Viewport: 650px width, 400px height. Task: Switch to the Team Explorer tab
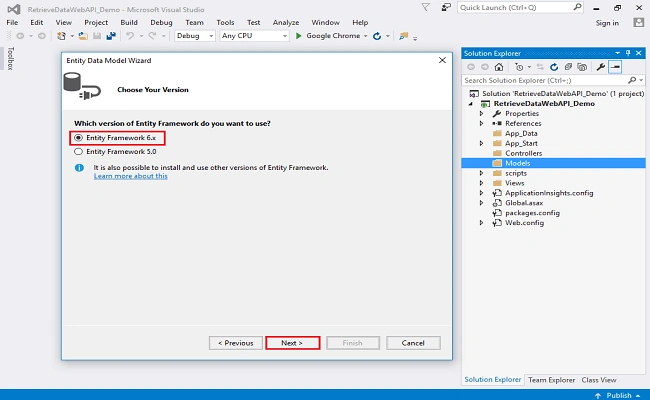[551, 380]
